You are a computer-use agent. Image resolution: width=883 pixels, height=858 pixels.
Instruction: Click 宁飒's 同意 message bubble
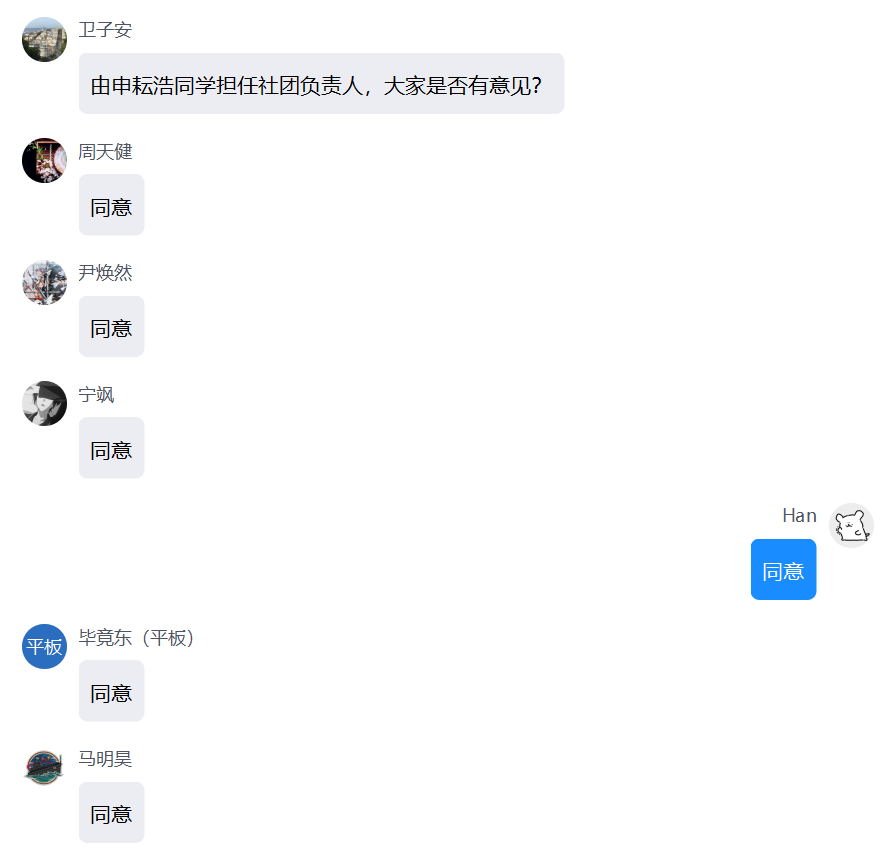click(x=112, y=448)
